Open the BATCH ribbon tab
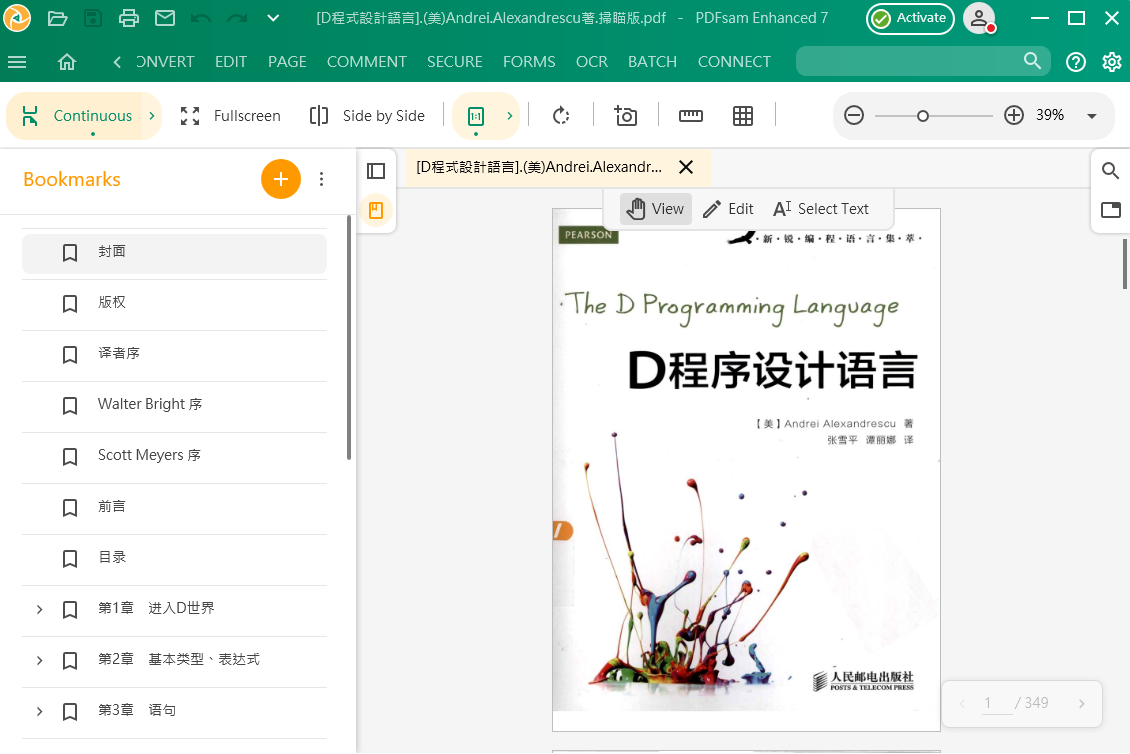The height and width of the screenshot is (754, 1130). click(x=652, y=62)
